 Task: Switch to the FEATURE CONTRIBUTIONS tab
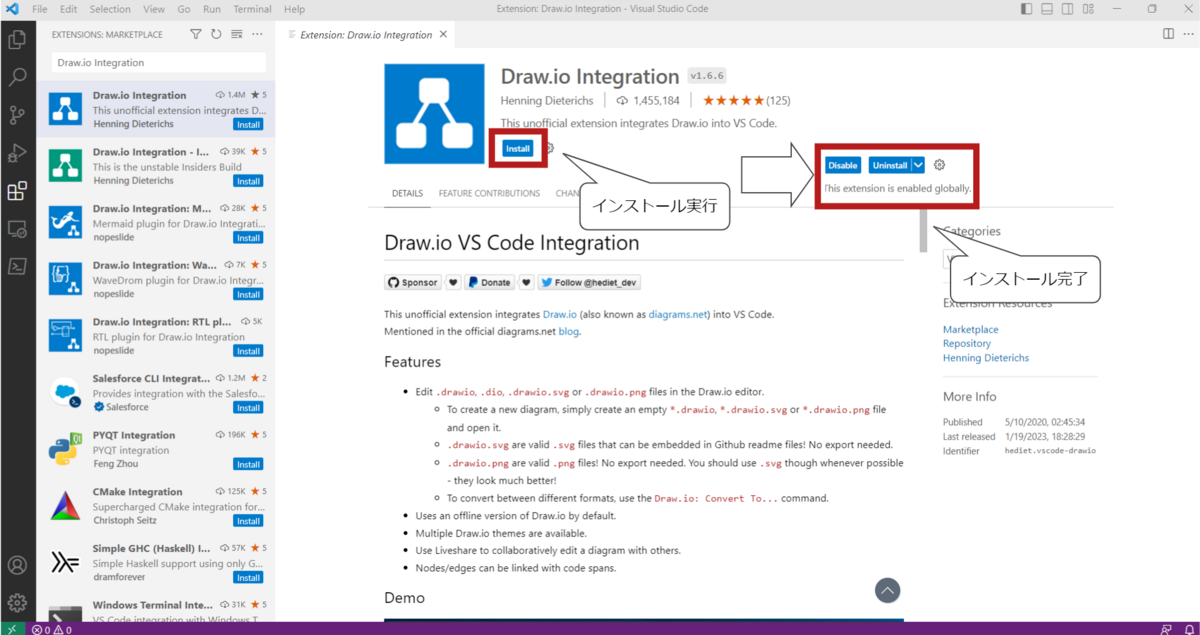pyautogui.click(x=489, y=193)
